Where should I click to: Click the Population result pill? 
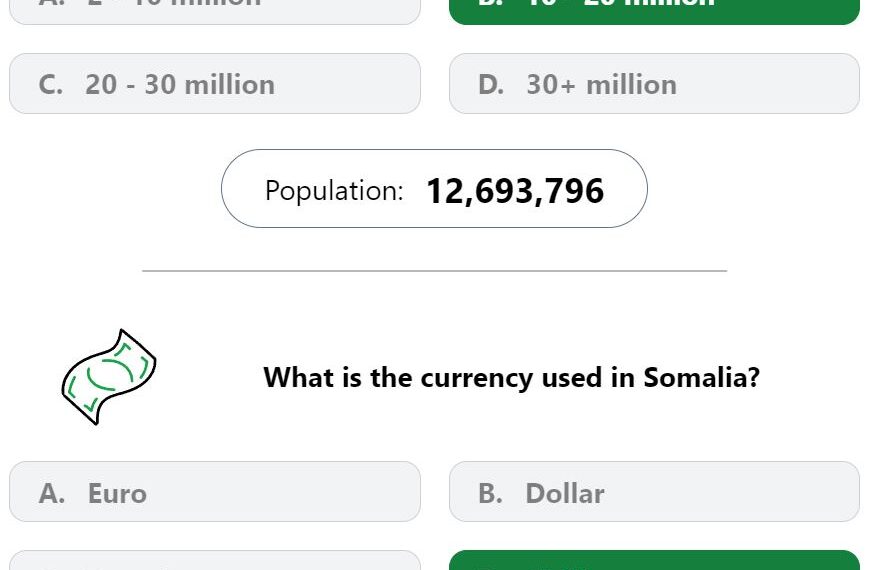[434, 189]
